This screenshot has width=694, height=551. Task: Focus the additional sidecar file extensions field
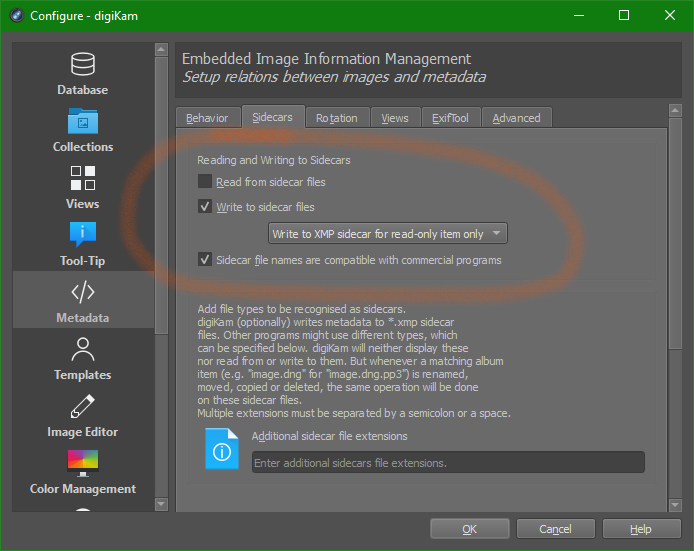[x=447, y=463]
